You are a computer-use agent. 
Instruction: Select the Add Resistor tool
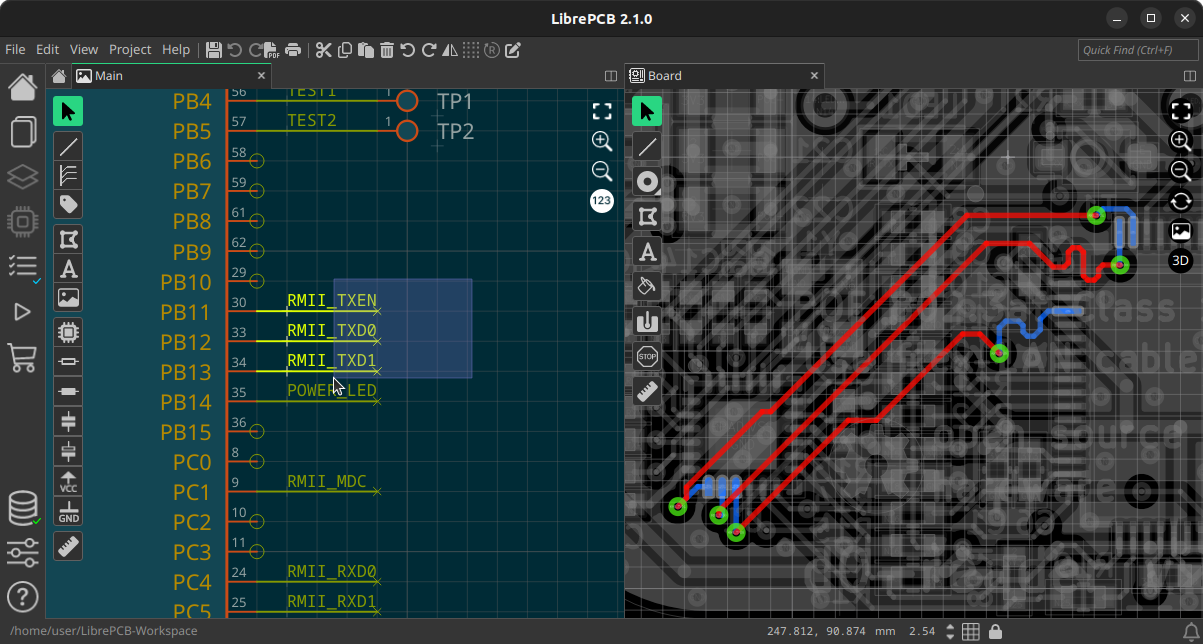(x=68, y=360)
